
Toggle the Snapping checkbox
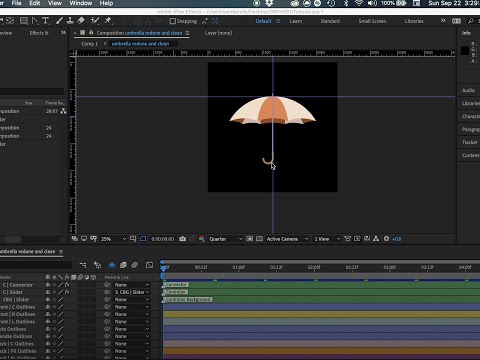[172, 21]
